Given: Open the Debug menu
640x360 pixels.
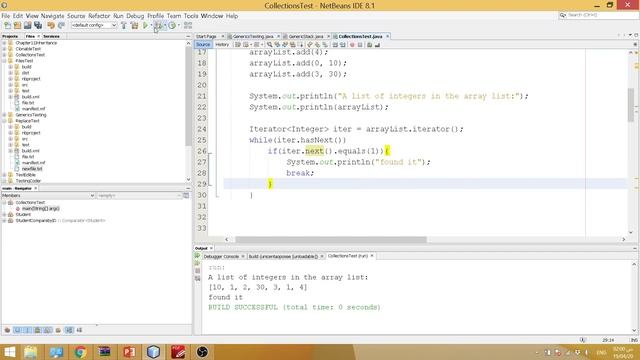Looking at the screenshot, I should (x=135, y=16).
